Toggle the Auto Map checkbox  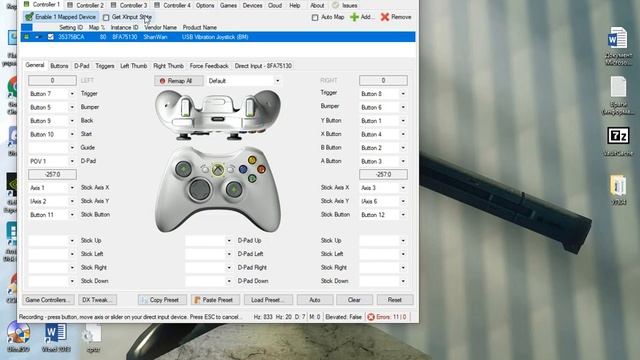(x=315, y=17)
